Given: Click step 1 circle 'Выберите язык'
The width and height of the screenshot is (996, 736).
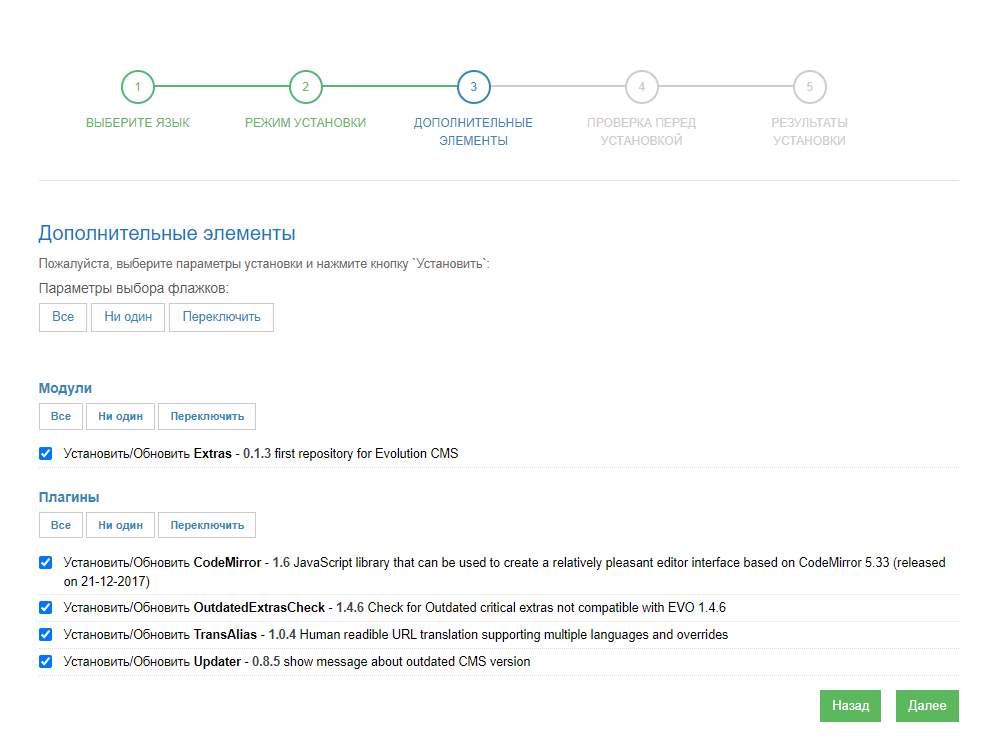Looking at the screenshot, I should [137, 87].
